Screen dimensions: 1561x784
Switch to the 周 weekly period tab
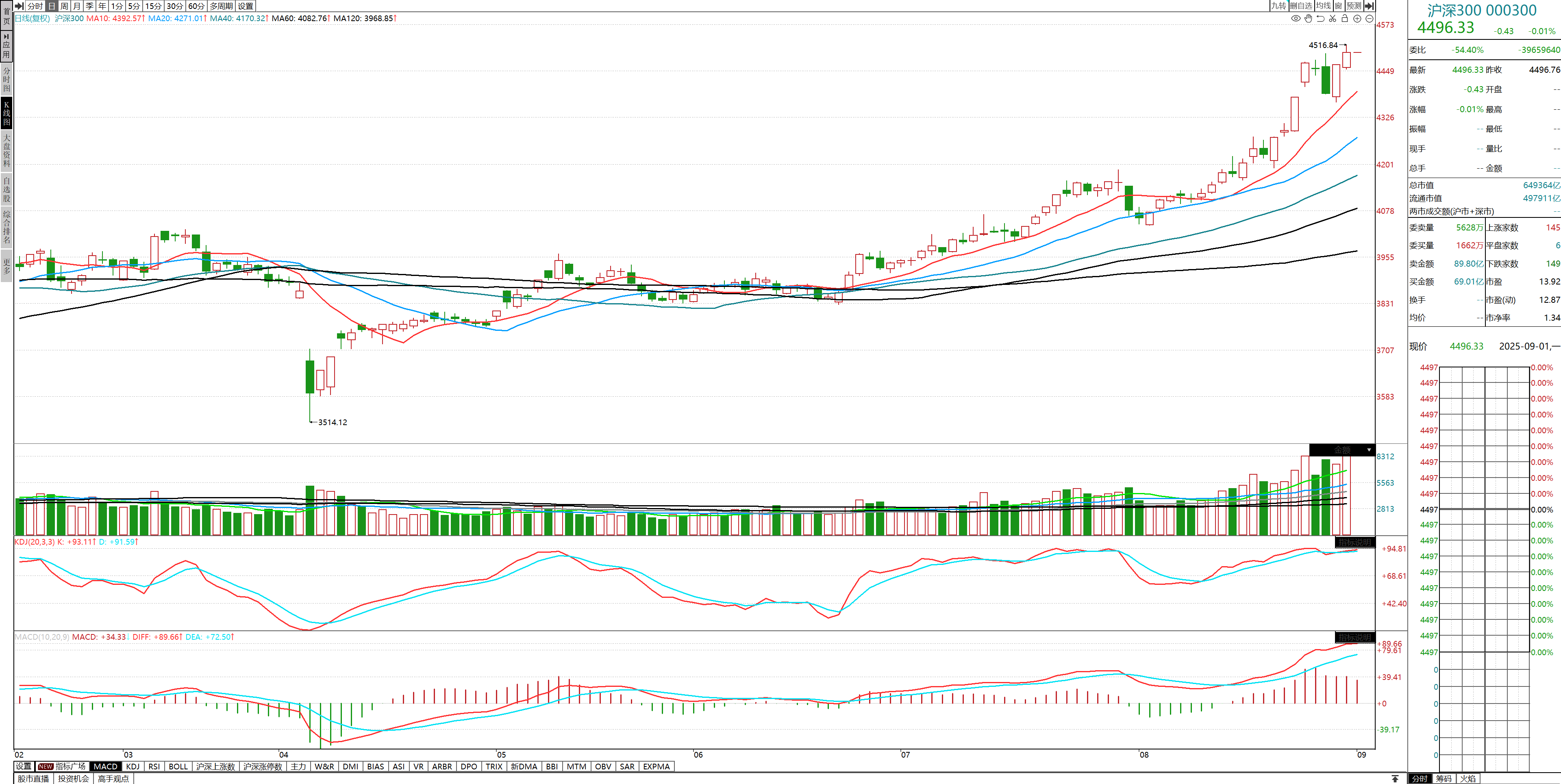pyautogui.click(x=64, y=6)
